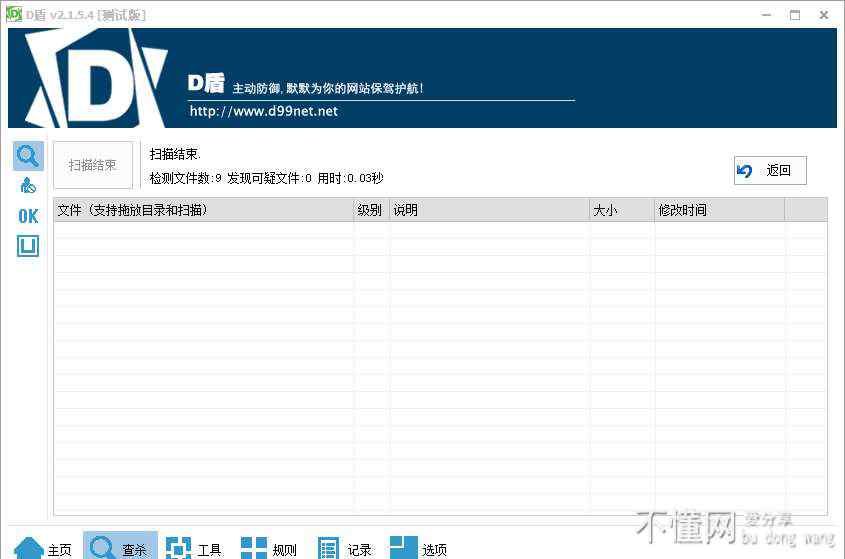This screenshot has height=559, width=845.
Task: Sort by the 文件 column header
Action: 204,210
